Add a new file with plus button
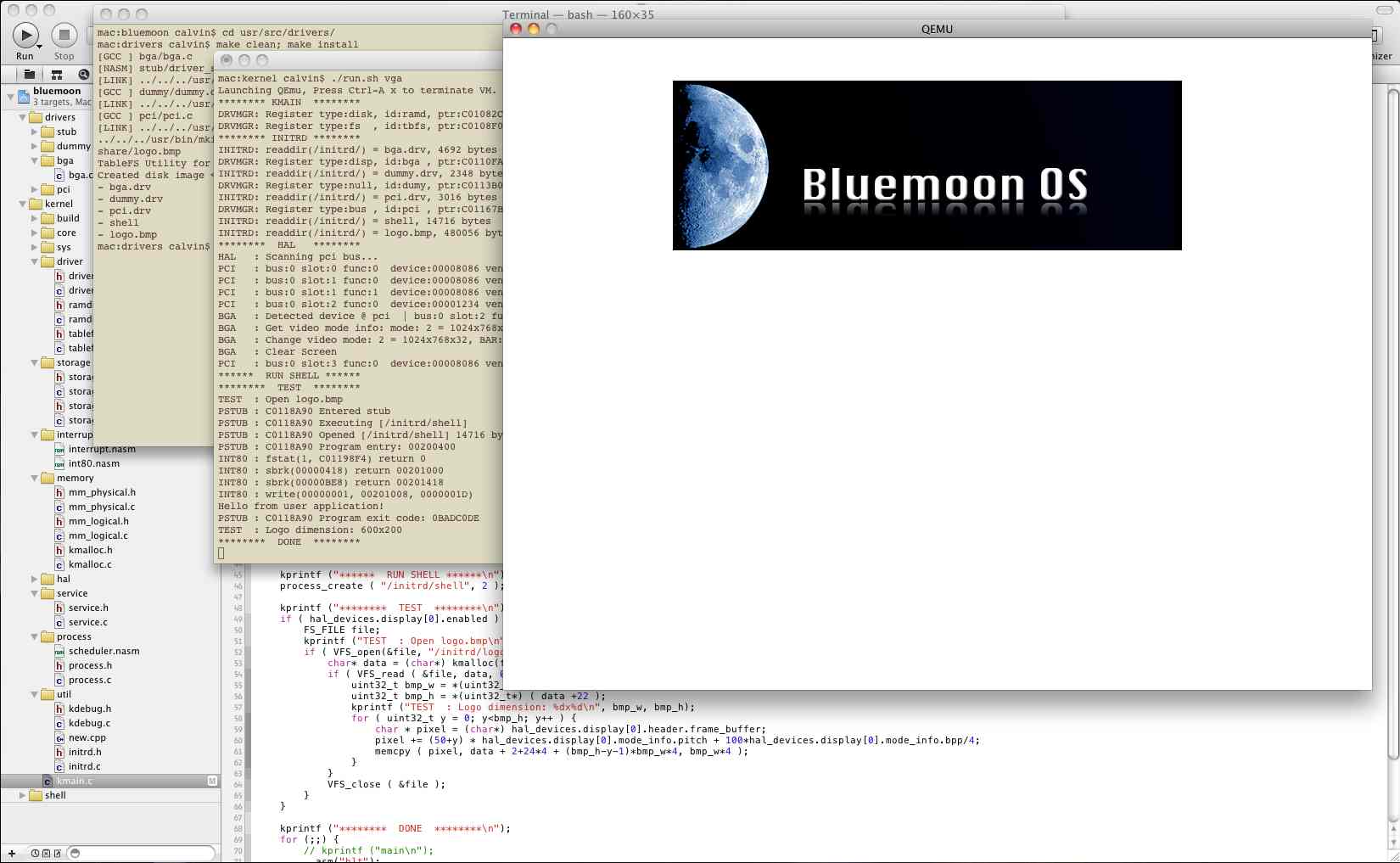 click(x=12, y=854)
